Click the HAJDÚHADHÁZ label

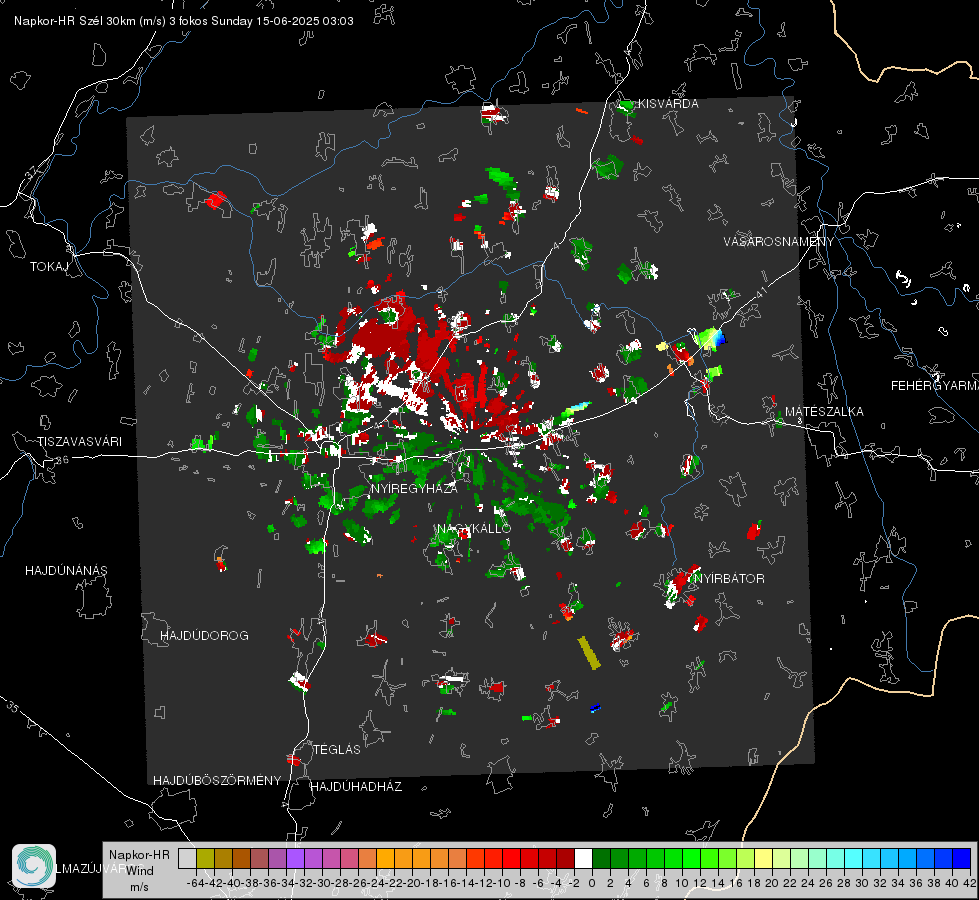click(356, 786)
